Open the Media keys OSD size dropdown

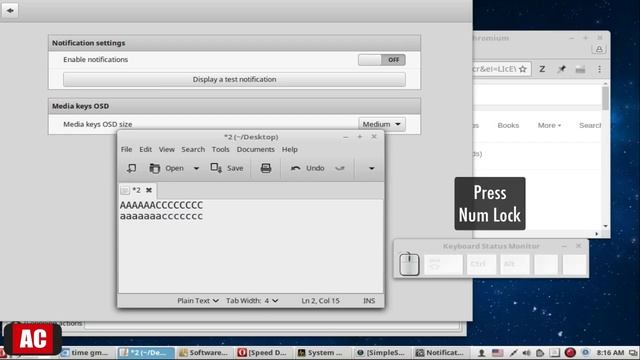[382, 124]
